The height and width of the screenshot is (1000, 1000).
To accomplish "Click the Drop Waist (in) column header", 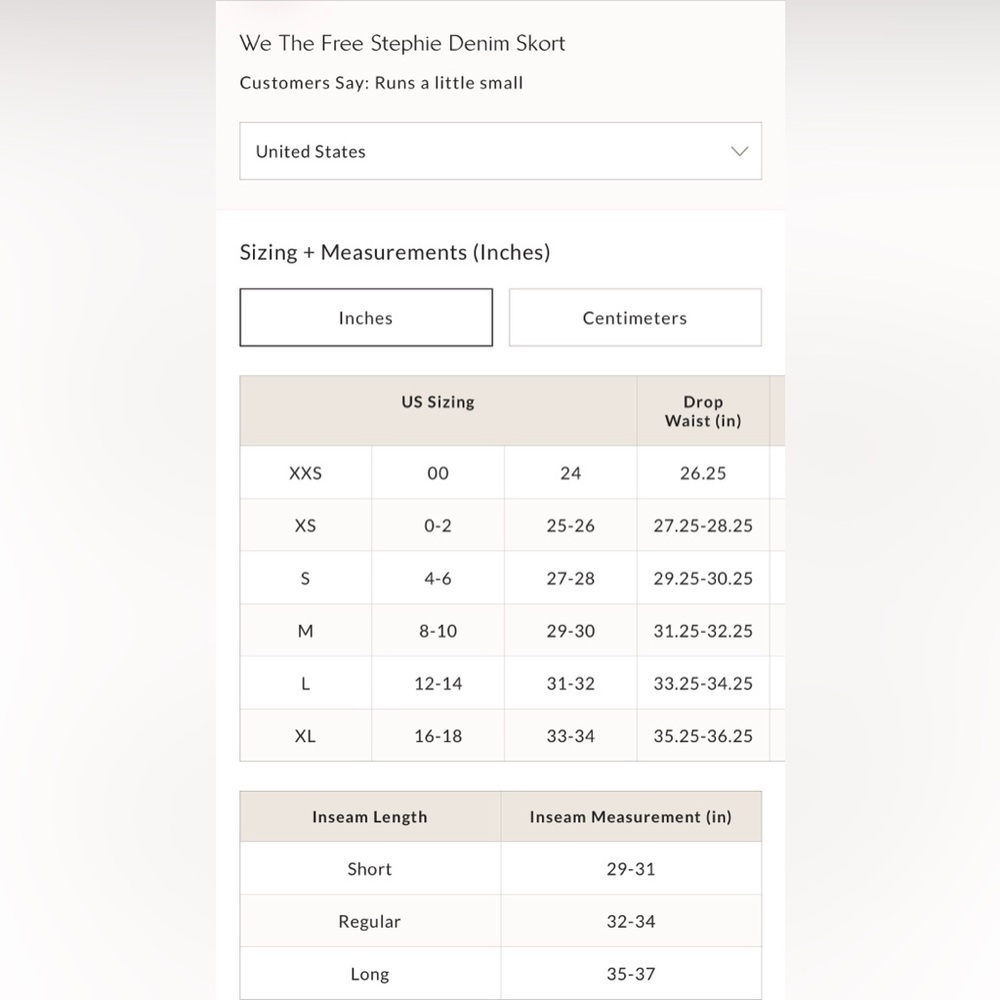I will (703, 411).
